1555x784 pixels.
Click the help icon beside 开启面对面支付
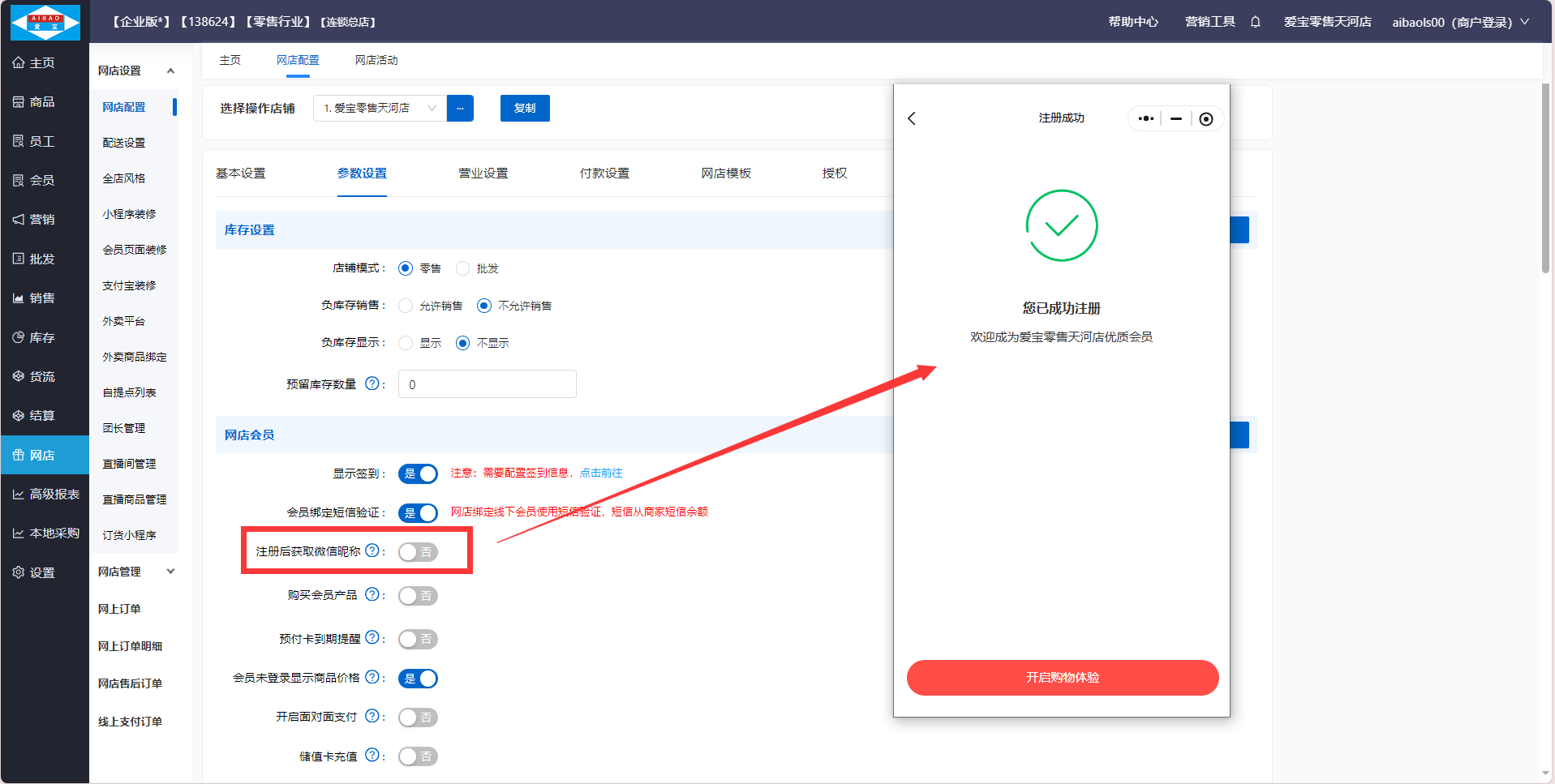point(372,716)
